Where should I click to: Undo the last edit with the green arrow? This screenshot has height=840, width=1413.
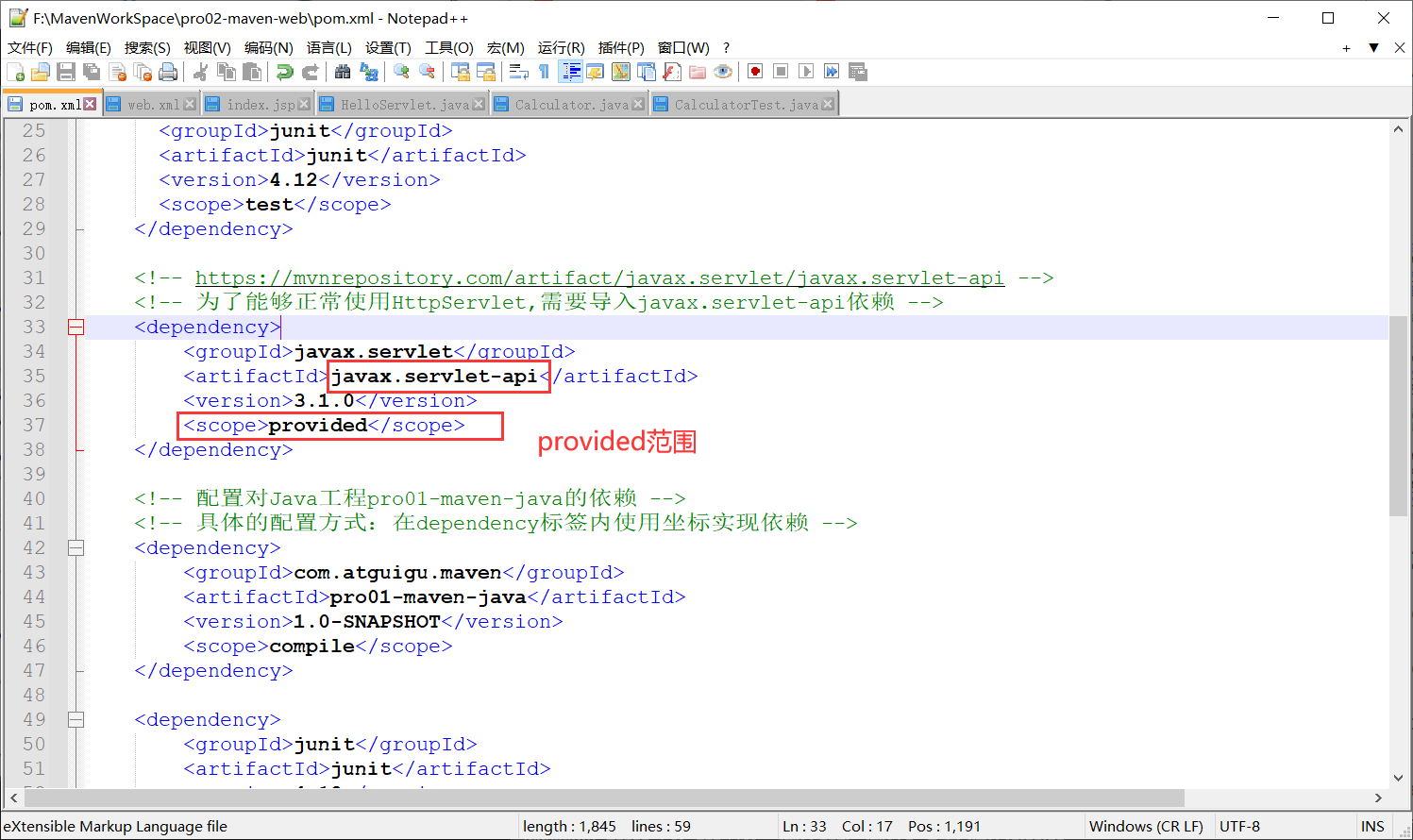point(284,72)
